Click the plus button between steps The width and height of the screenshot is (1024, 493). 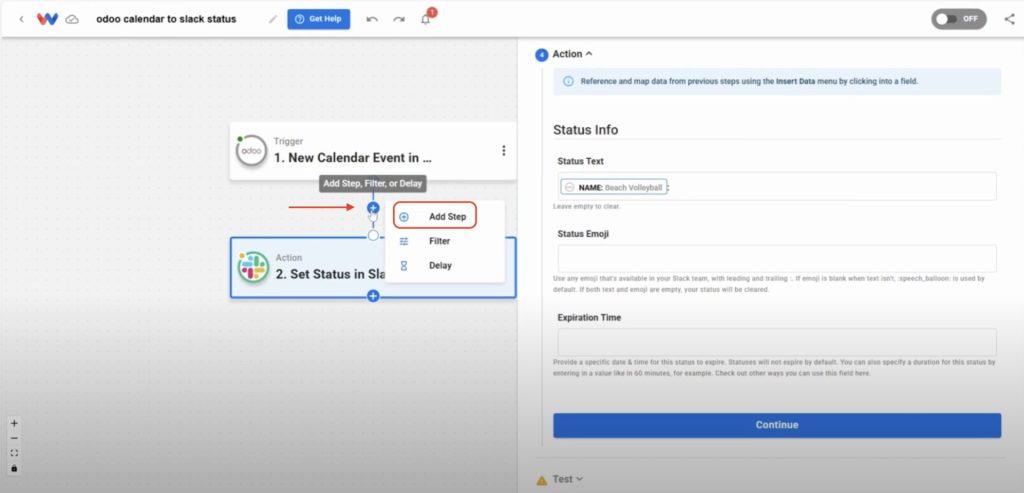(373, 208)
